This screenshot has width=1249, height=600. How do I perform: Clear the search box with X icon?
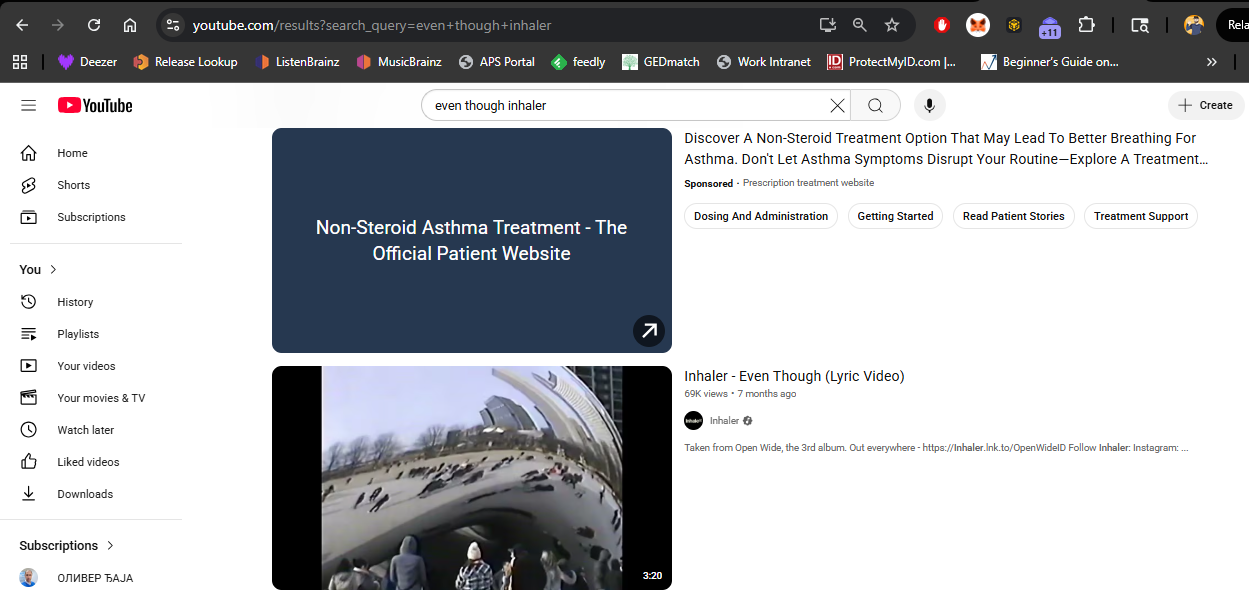point(837,105)
